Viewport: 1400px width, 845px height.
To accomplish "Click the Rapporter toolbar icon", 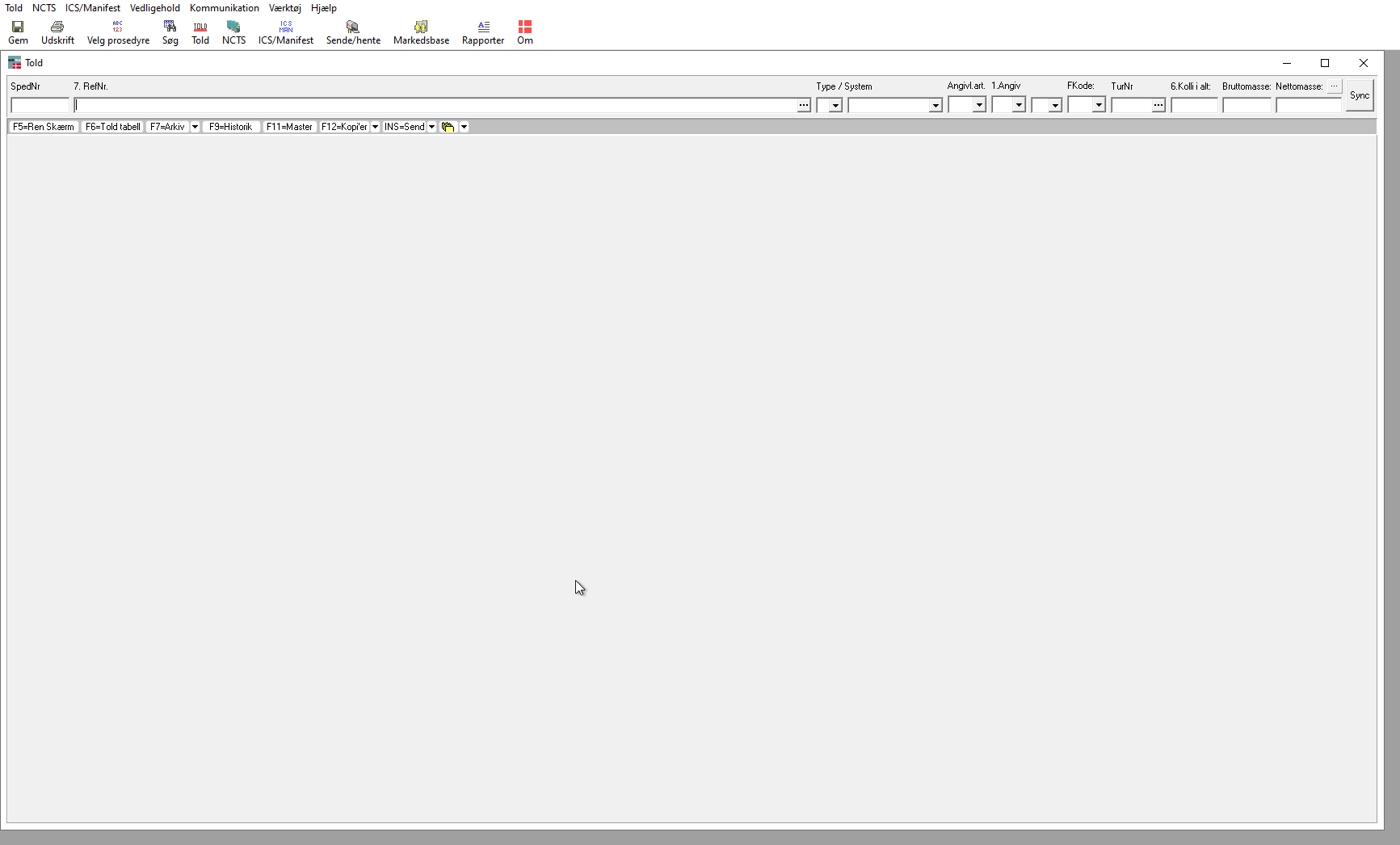I will coord(483,27).
